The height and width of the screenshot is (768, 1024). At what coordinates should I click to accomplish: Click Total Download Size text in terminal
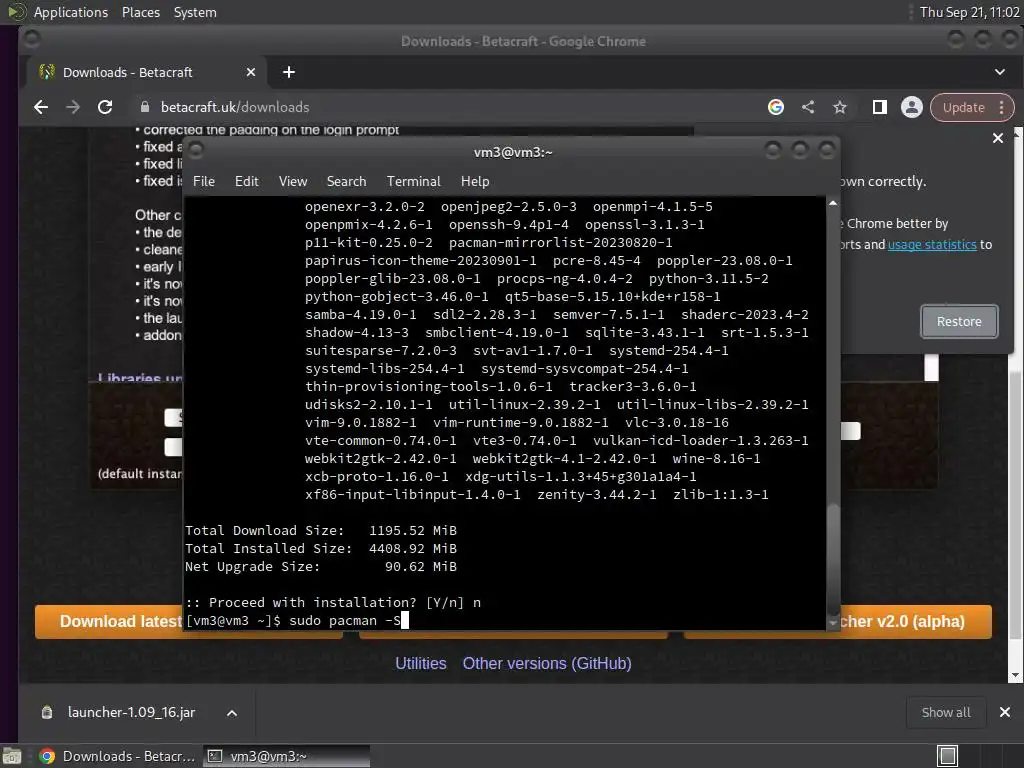[264, 530]
